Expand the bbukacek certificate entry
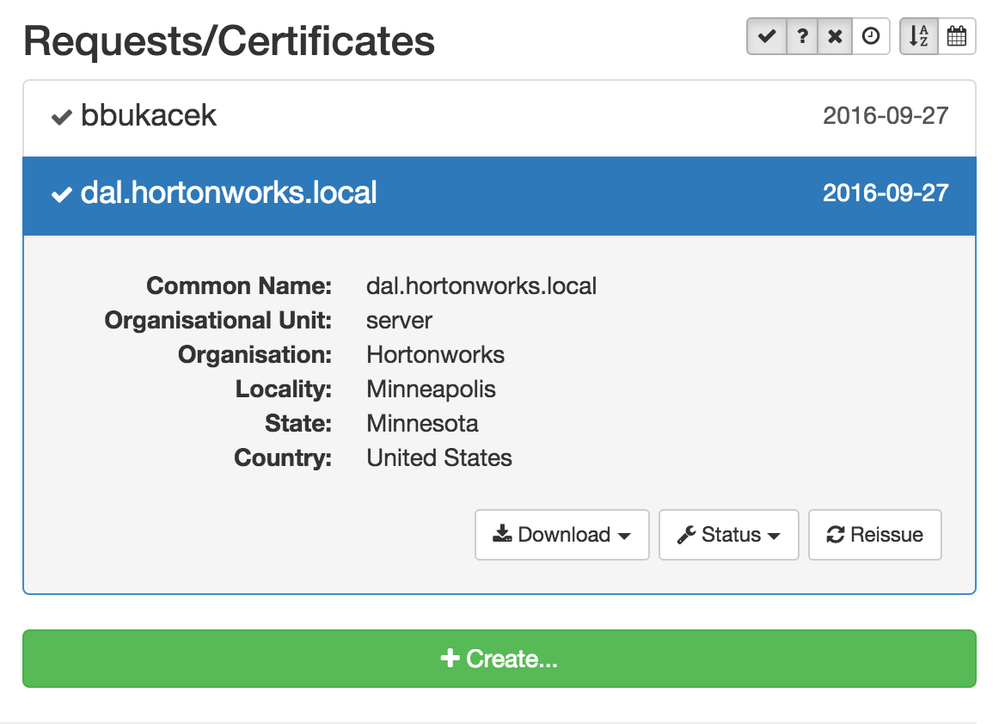999x724 pixels. click(x=148, y=116)
